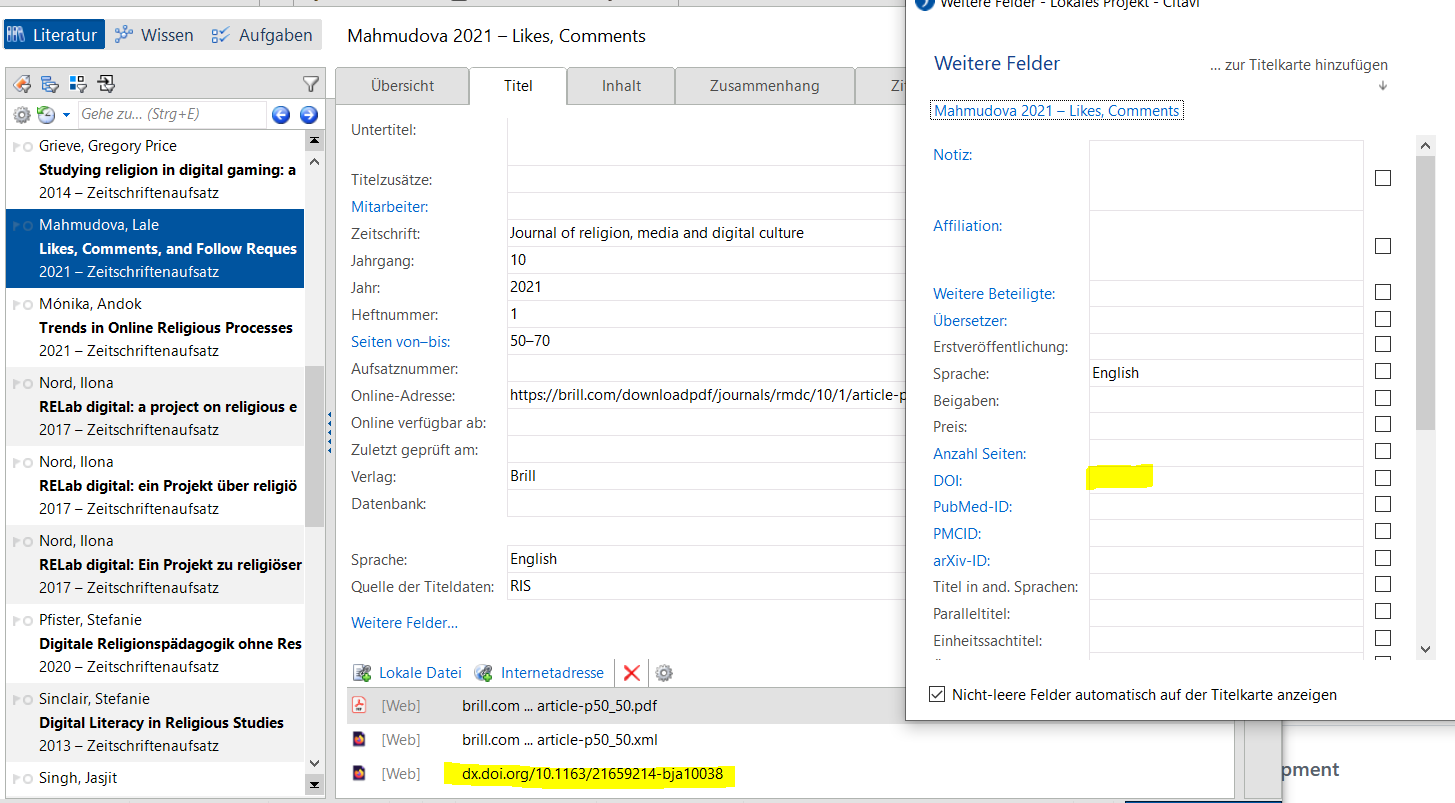Viewport: 1455px width, 803px height.
Task: Open the Weitere Felder… link
Action: [404, 623]
